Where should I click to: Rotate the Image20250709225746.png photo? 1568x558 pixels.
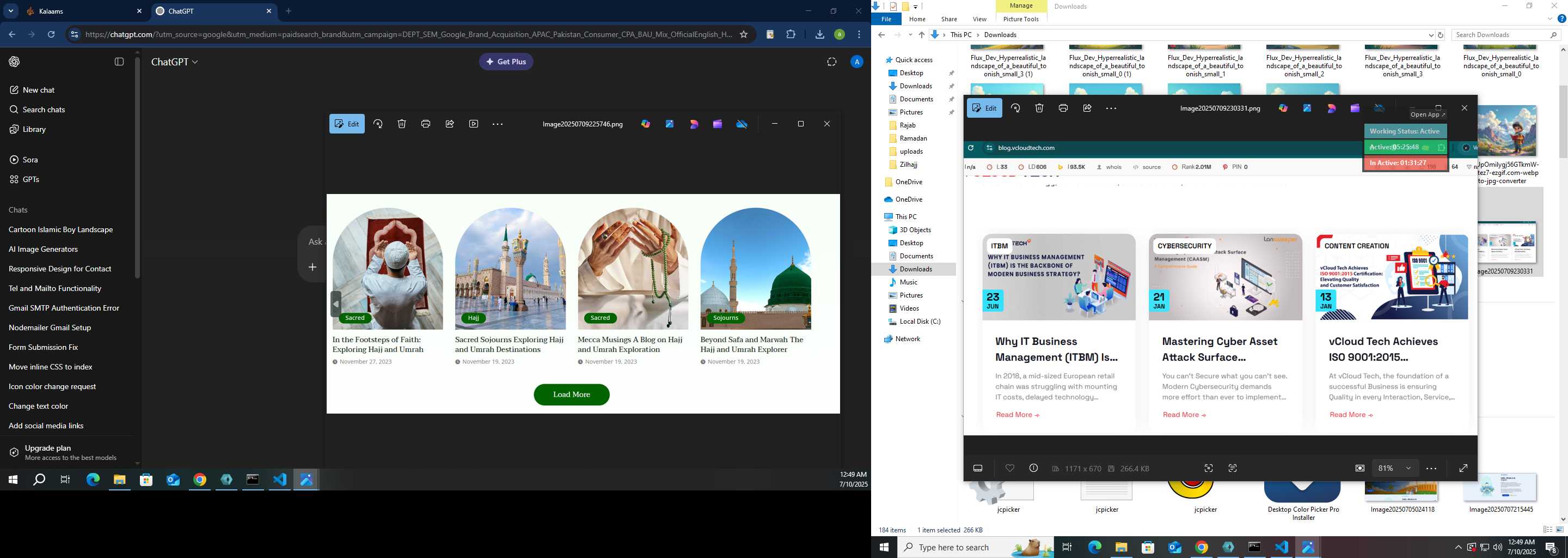pos(378,124)
